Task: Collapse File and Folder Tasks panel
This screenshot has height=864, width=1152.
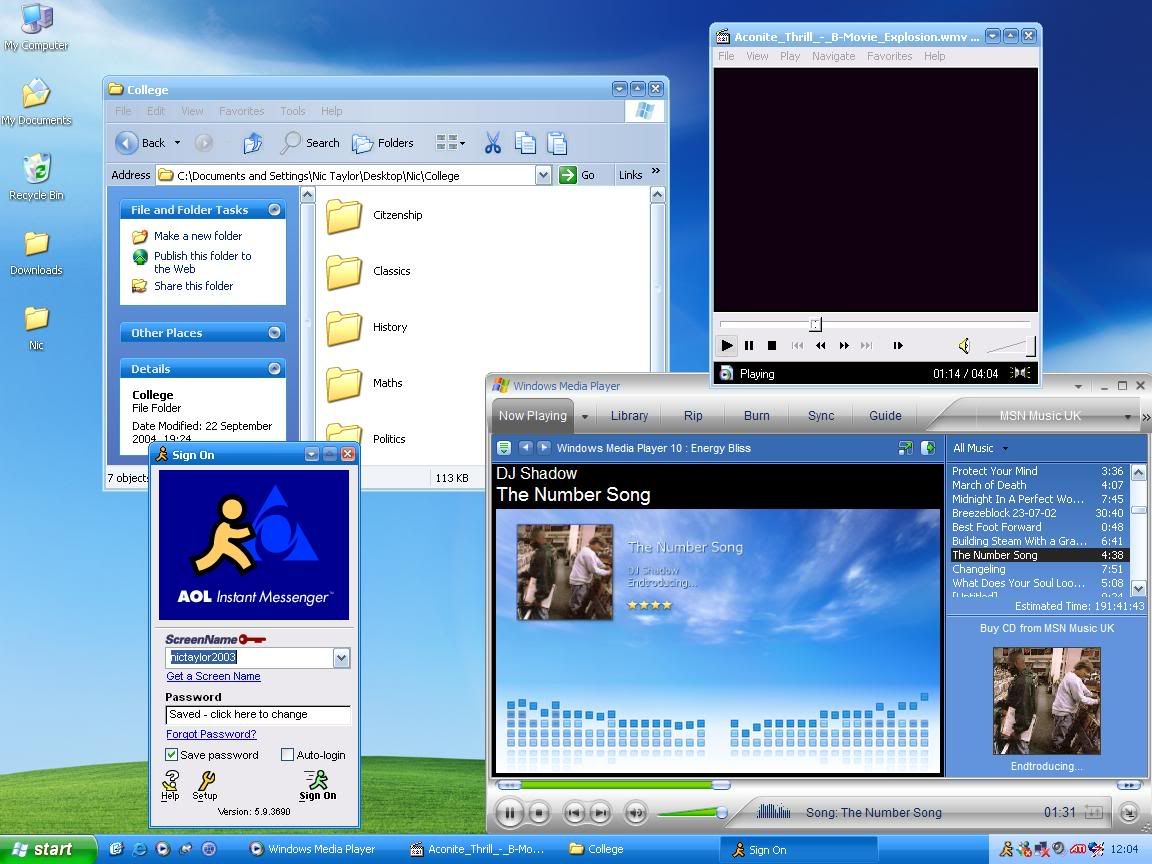Action: pyautogui.click(x=274, y=209)
